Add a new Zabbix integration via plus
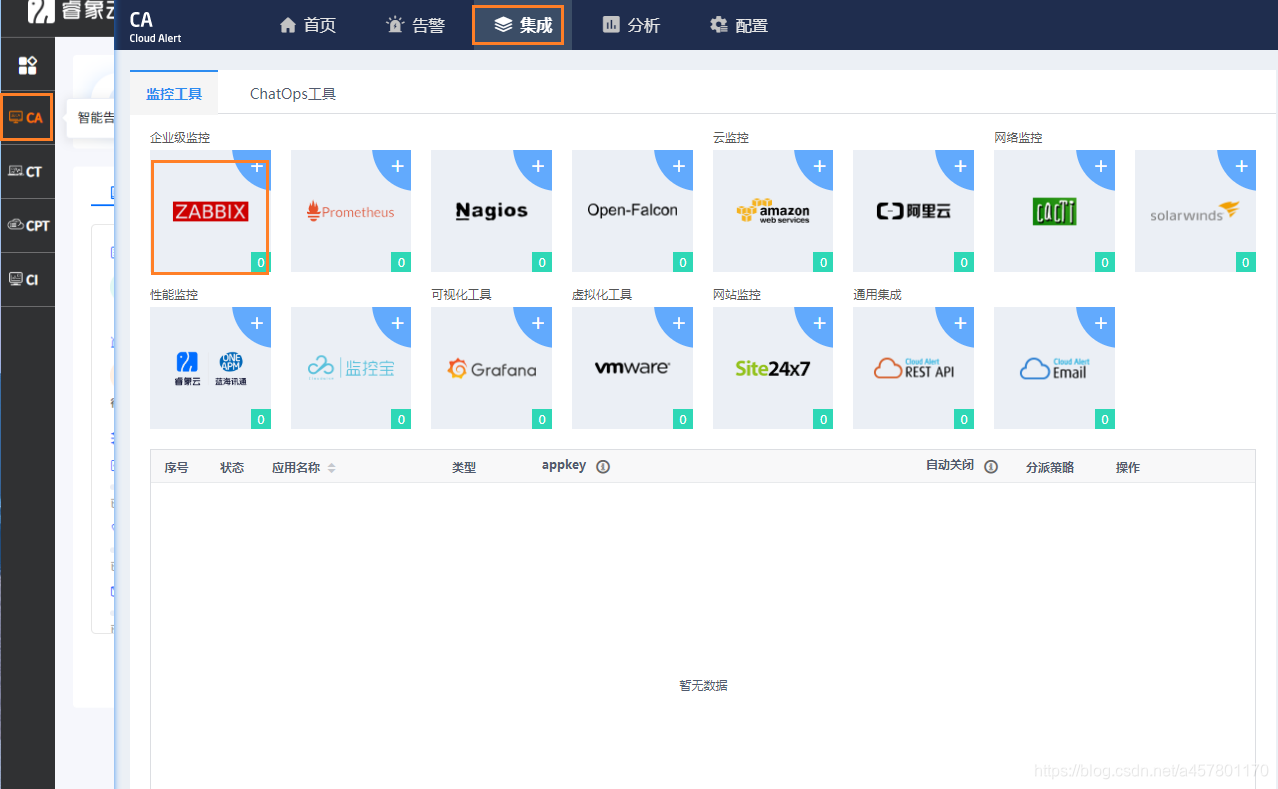Screen dimensions: 1278x789 tap(257, 166)
